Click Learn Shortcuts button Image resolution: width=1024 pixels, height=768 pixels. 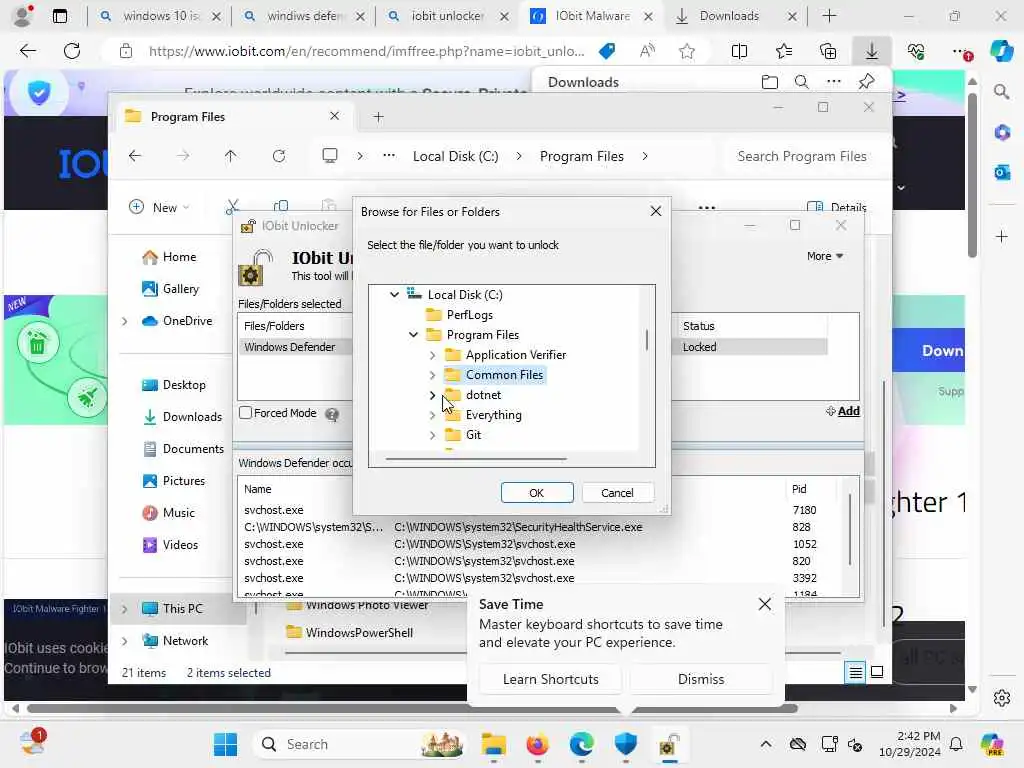551,679
